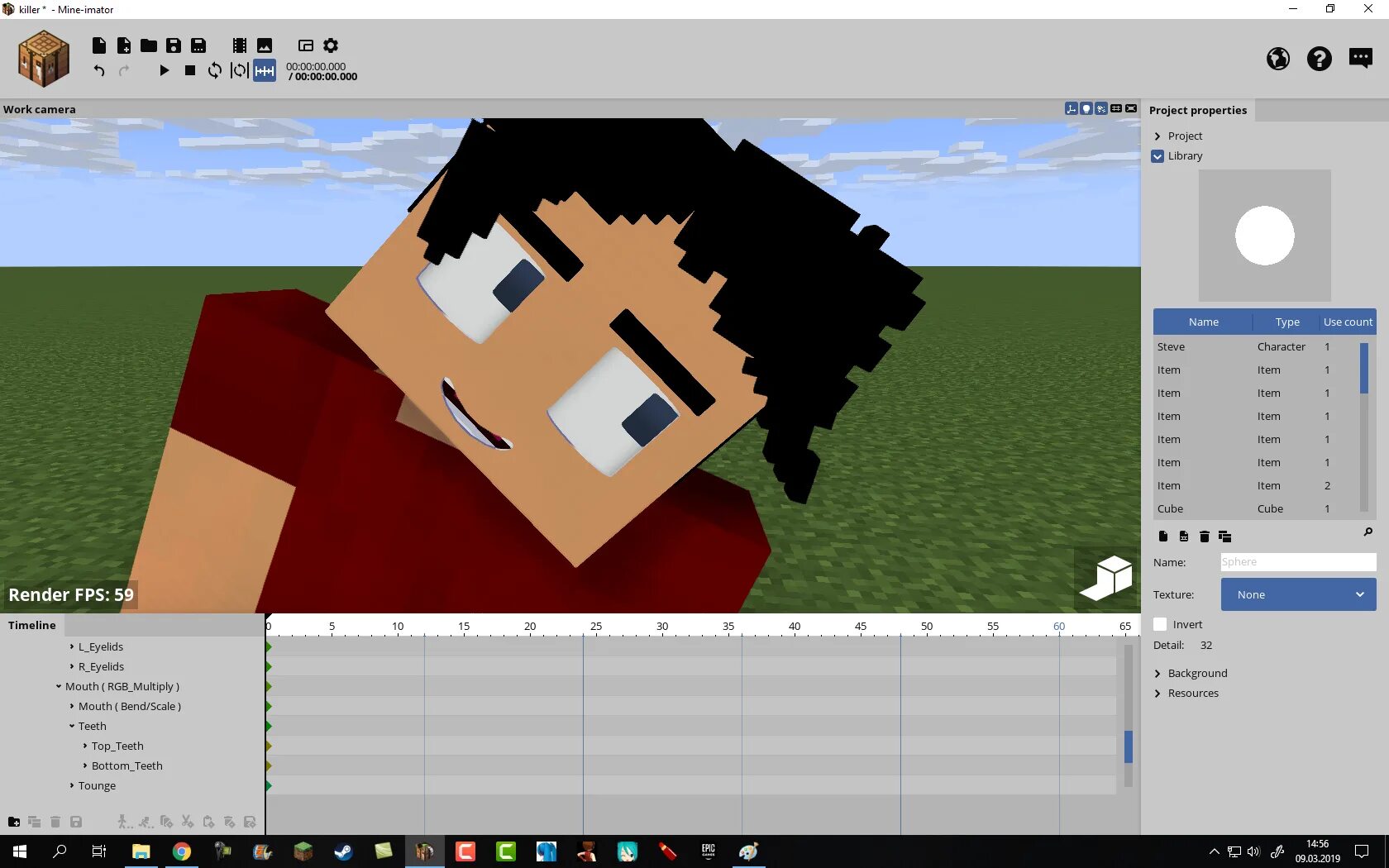Export the animation using the film strip icon
Screen dimensions: 1389x868
click(240, 45)
